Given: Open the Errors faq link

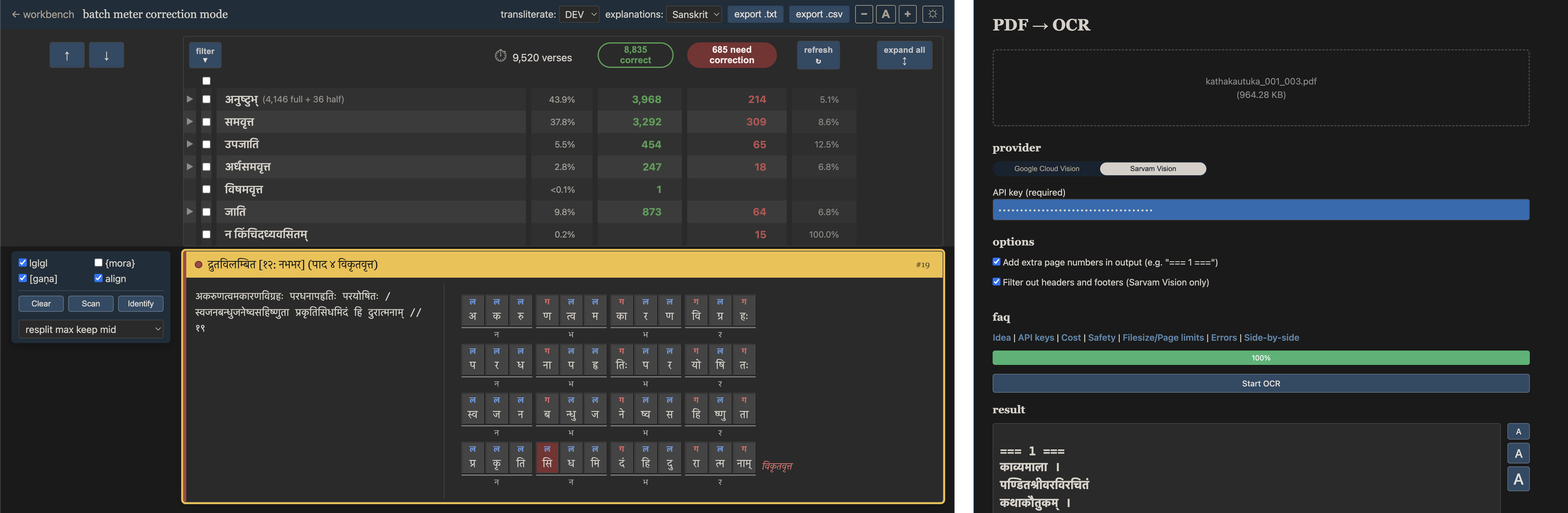Looking at the screenshot, I should pos(1224,338).
